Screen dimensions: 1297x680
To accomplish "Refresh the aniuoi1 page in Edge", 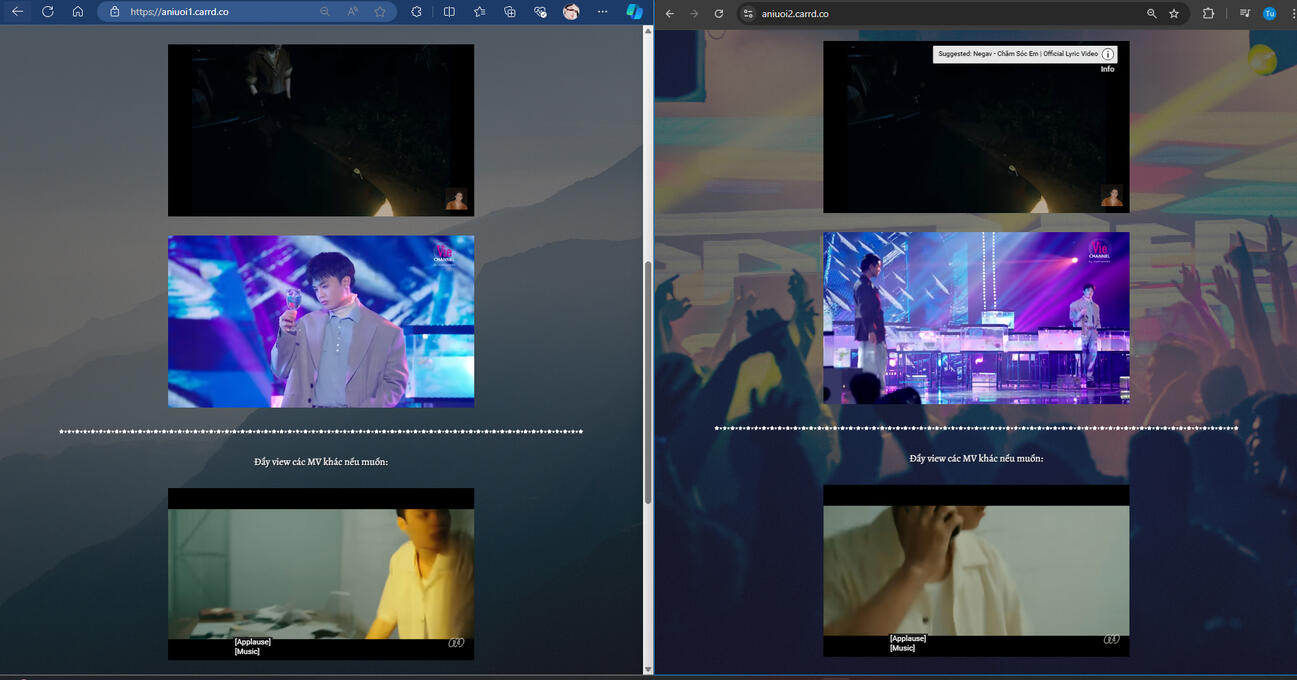I will tap(47, 12).
